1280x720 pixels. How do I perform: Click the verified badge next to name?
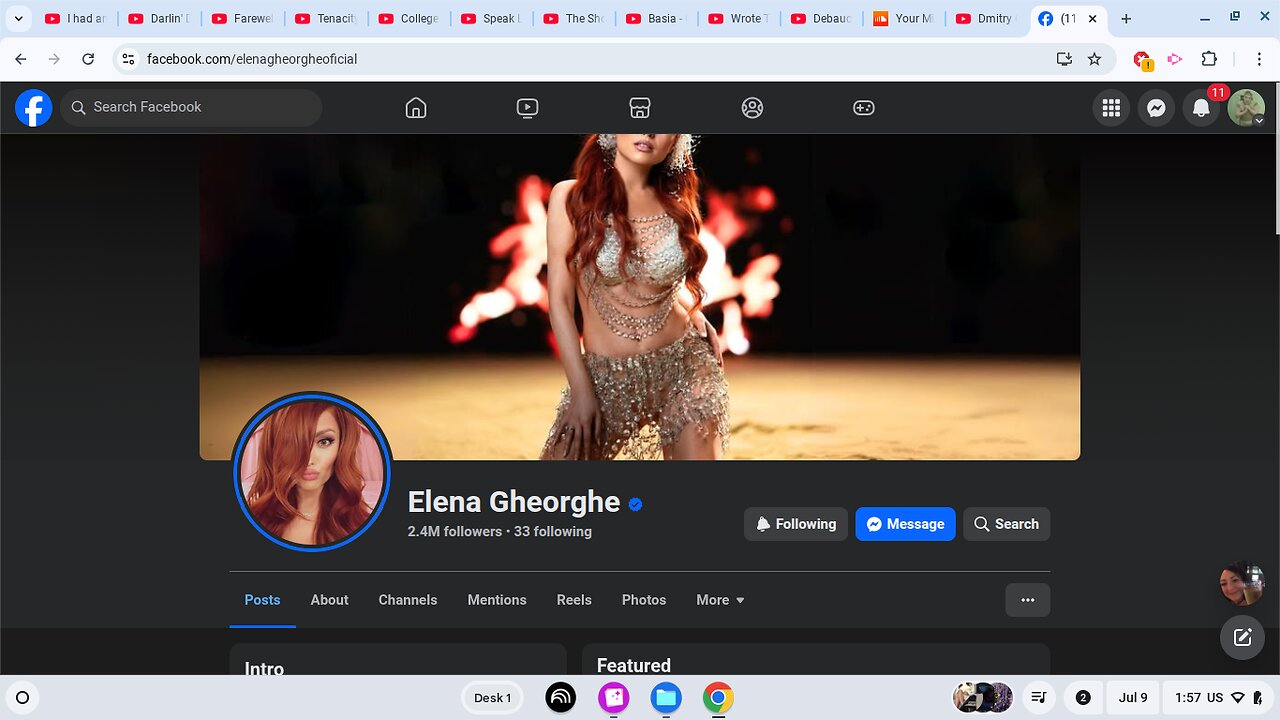(635, 504)
